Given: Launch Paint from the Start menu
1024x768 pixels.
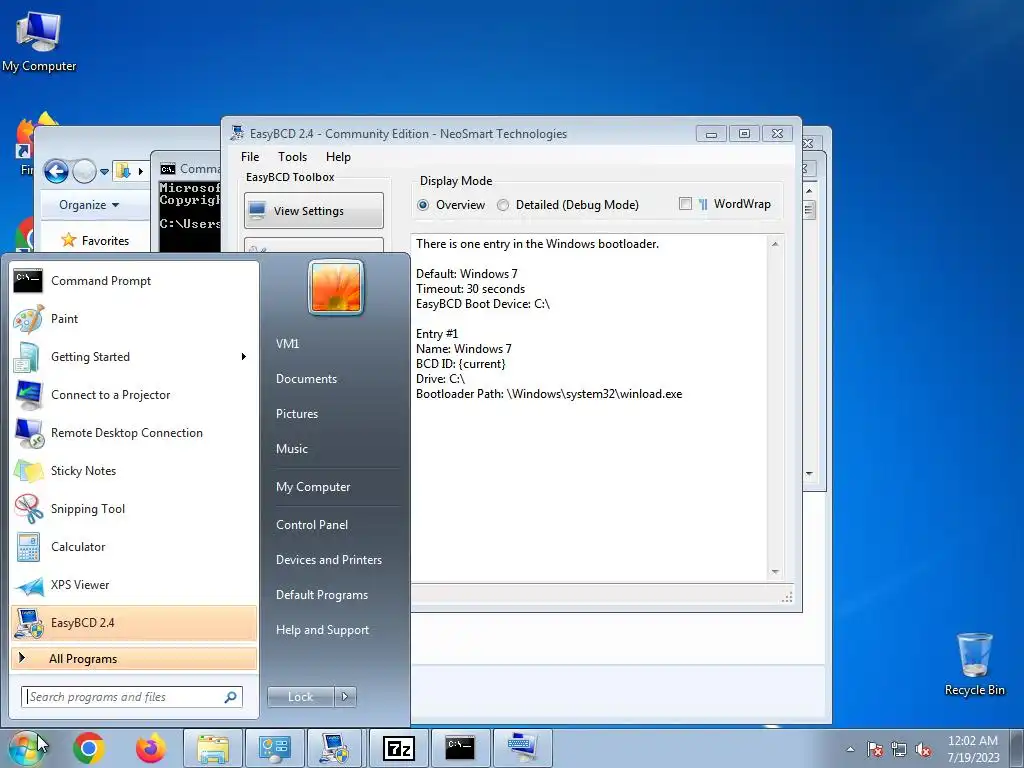Looking at the screenshot, I should (134, 319).
